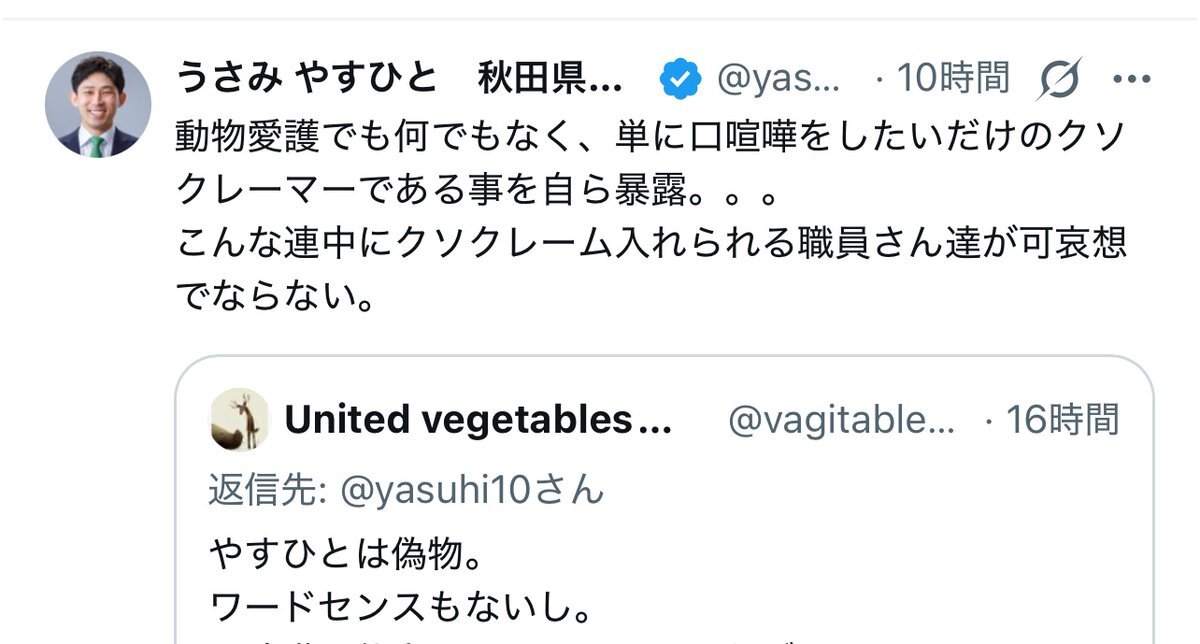
Task: Click 秋田県 in the author's display name
Action: click(x=548, y=78)
